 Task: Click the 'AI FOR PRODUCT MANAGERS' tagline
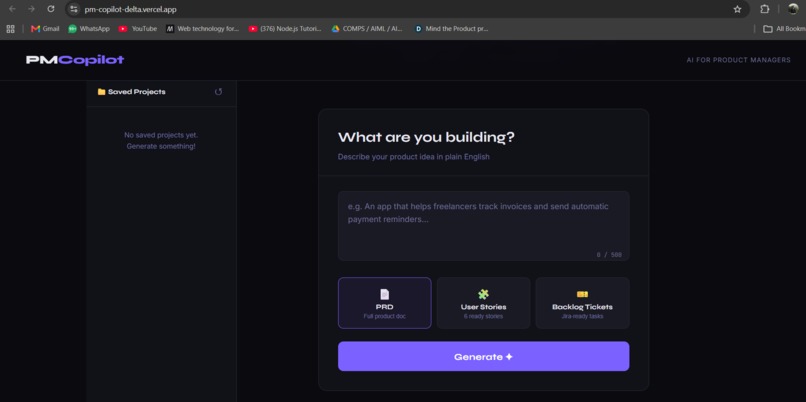click(738, 60)
